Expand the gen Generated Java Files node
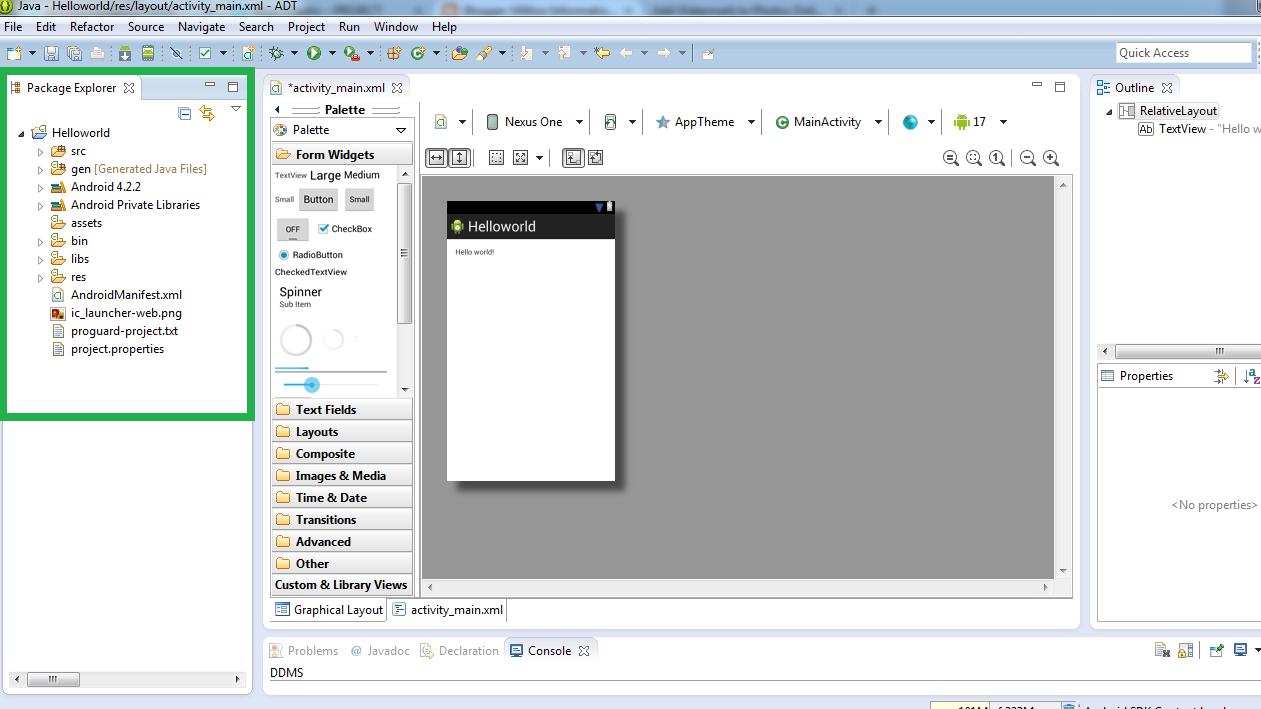Screen dimensions: 1261x709 click(41, 169)
